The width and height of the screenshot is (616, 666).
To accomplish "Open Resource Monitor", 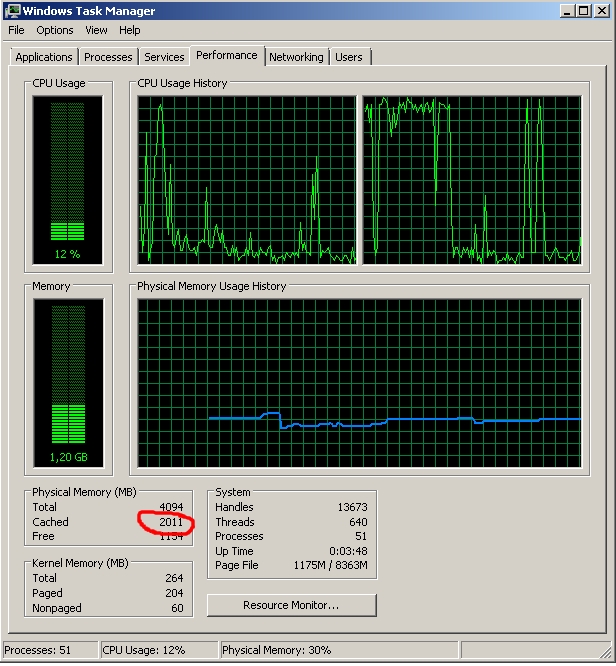I will pyautogui.click(x=291, y=605).
